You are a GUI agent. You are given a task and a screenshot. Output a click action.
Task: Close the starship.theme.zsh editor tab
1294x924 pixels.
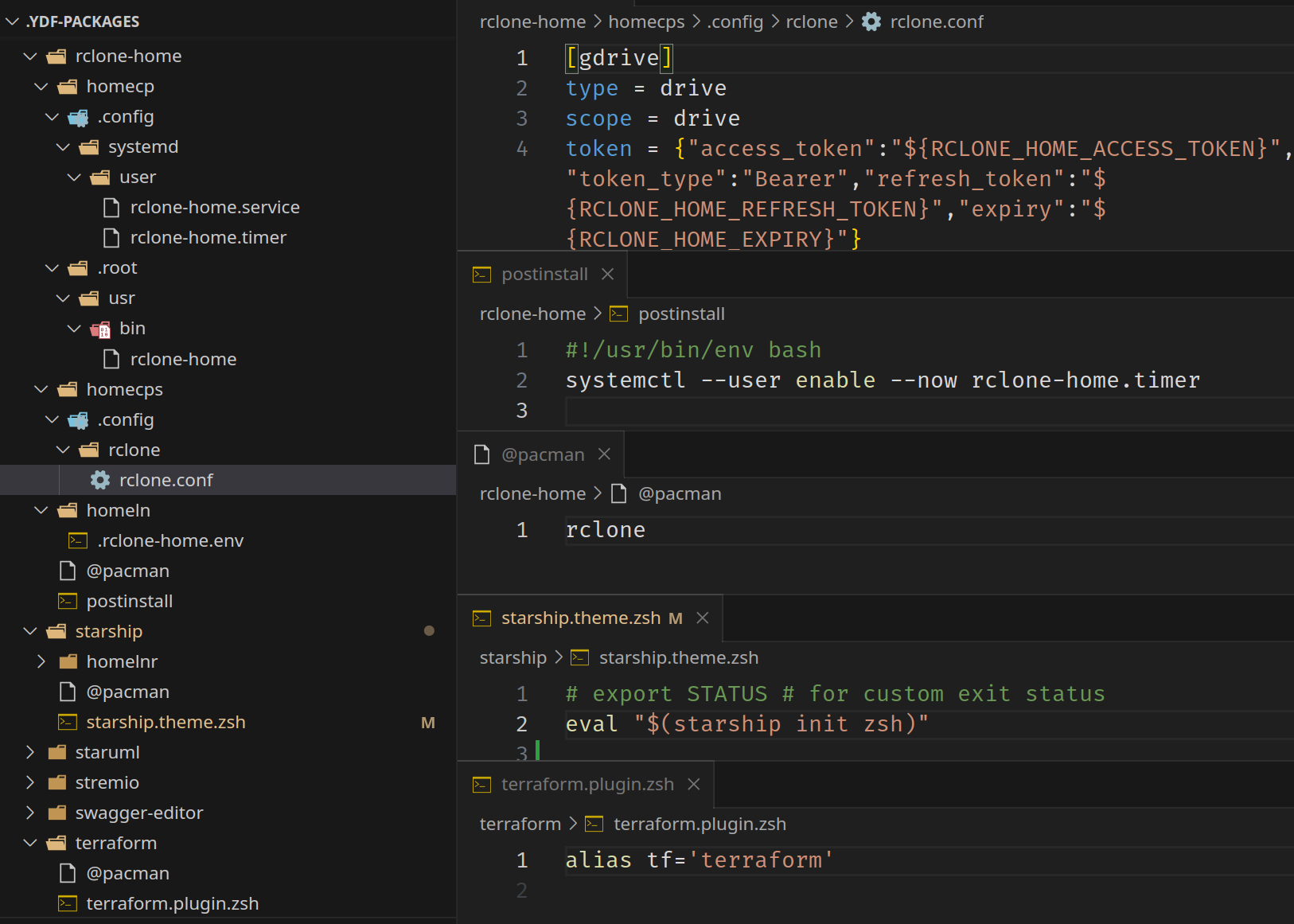click(x=703, y=618)
